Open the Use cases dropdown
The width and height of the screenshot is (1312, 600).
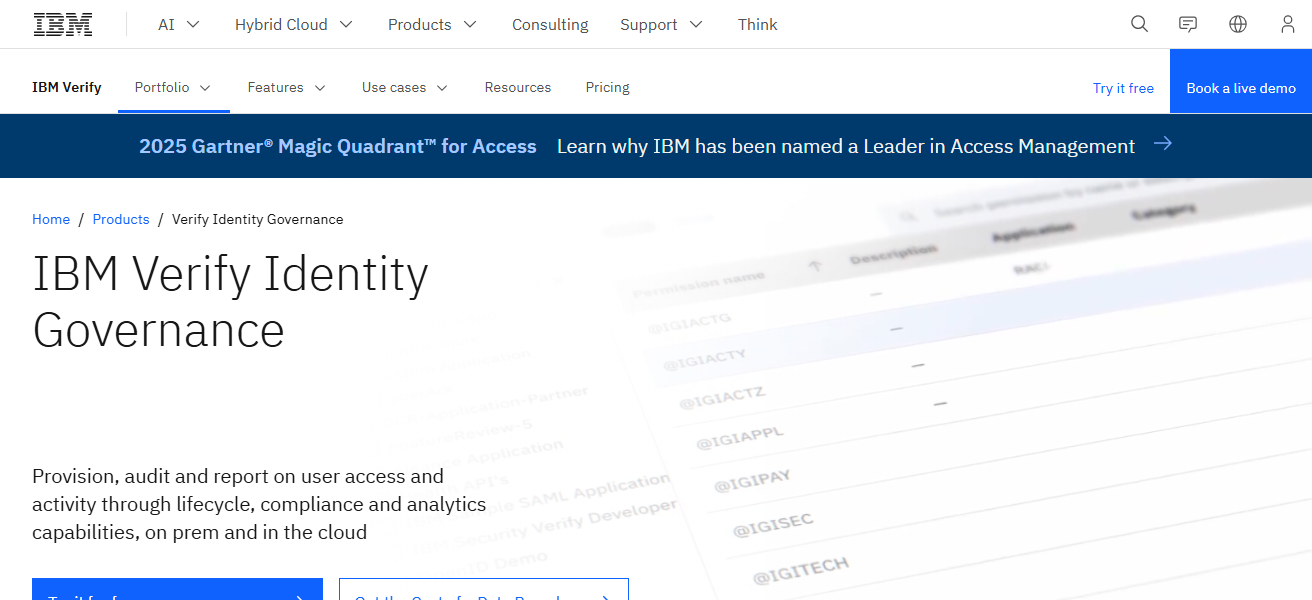404,87
